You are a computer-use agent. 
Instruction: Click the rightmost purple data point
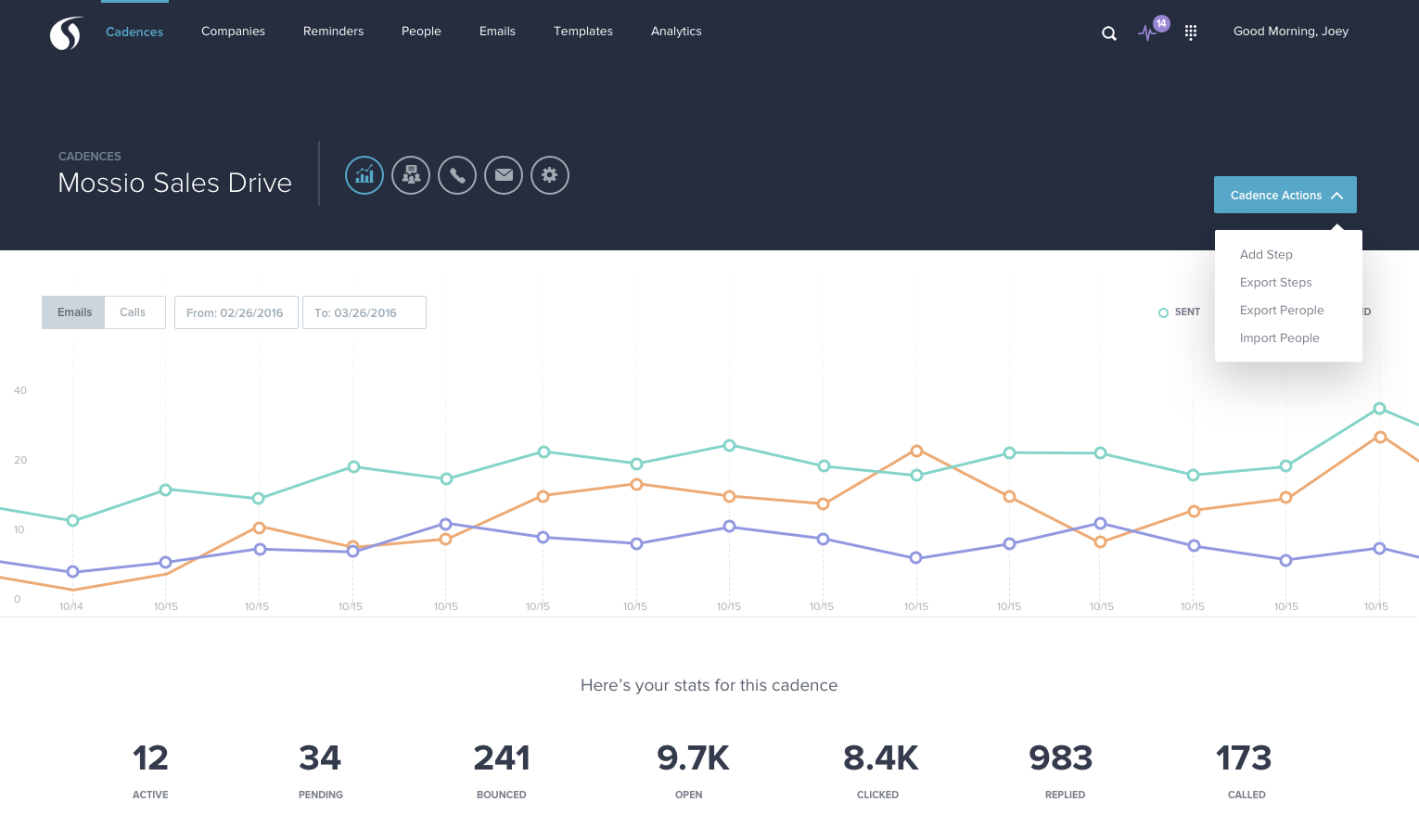coord(1379,548)
